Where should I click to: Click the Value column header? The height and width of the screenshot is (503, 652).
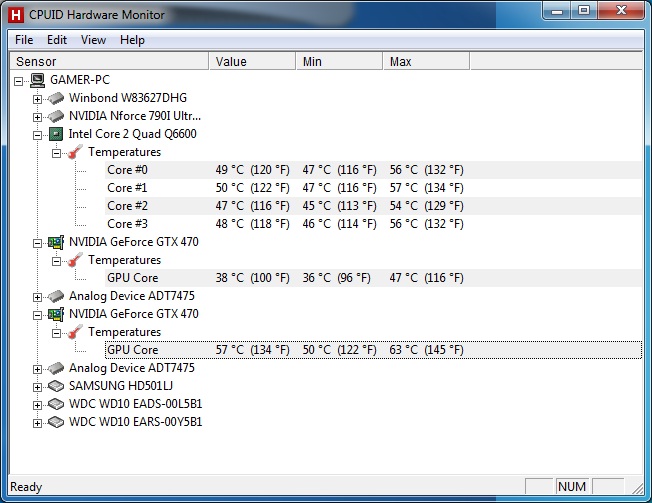point(252,62)
